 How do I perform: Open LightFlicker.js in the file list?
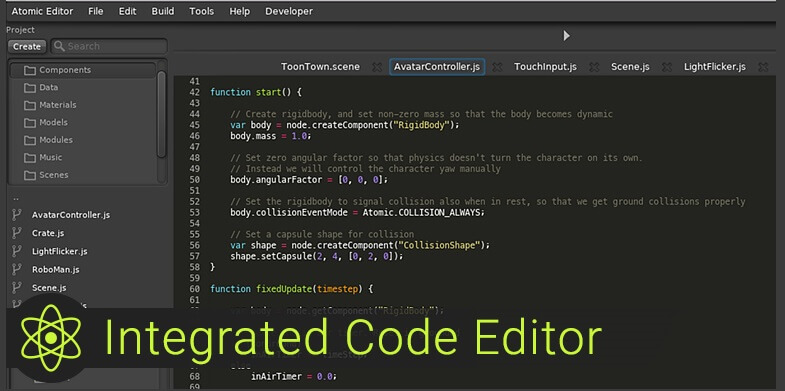pos(60,251)
